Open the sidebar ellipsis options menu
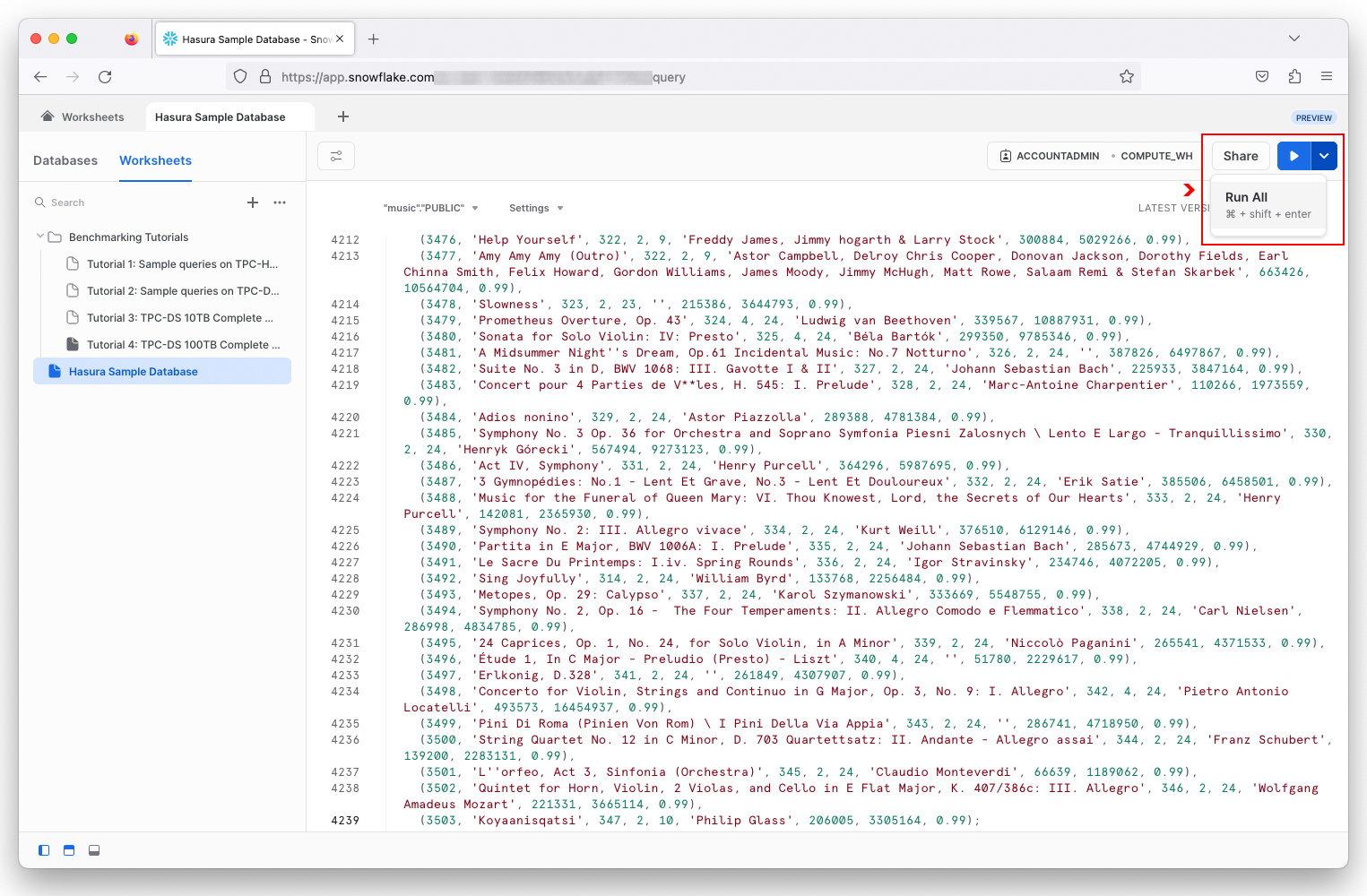 (279, 202)
